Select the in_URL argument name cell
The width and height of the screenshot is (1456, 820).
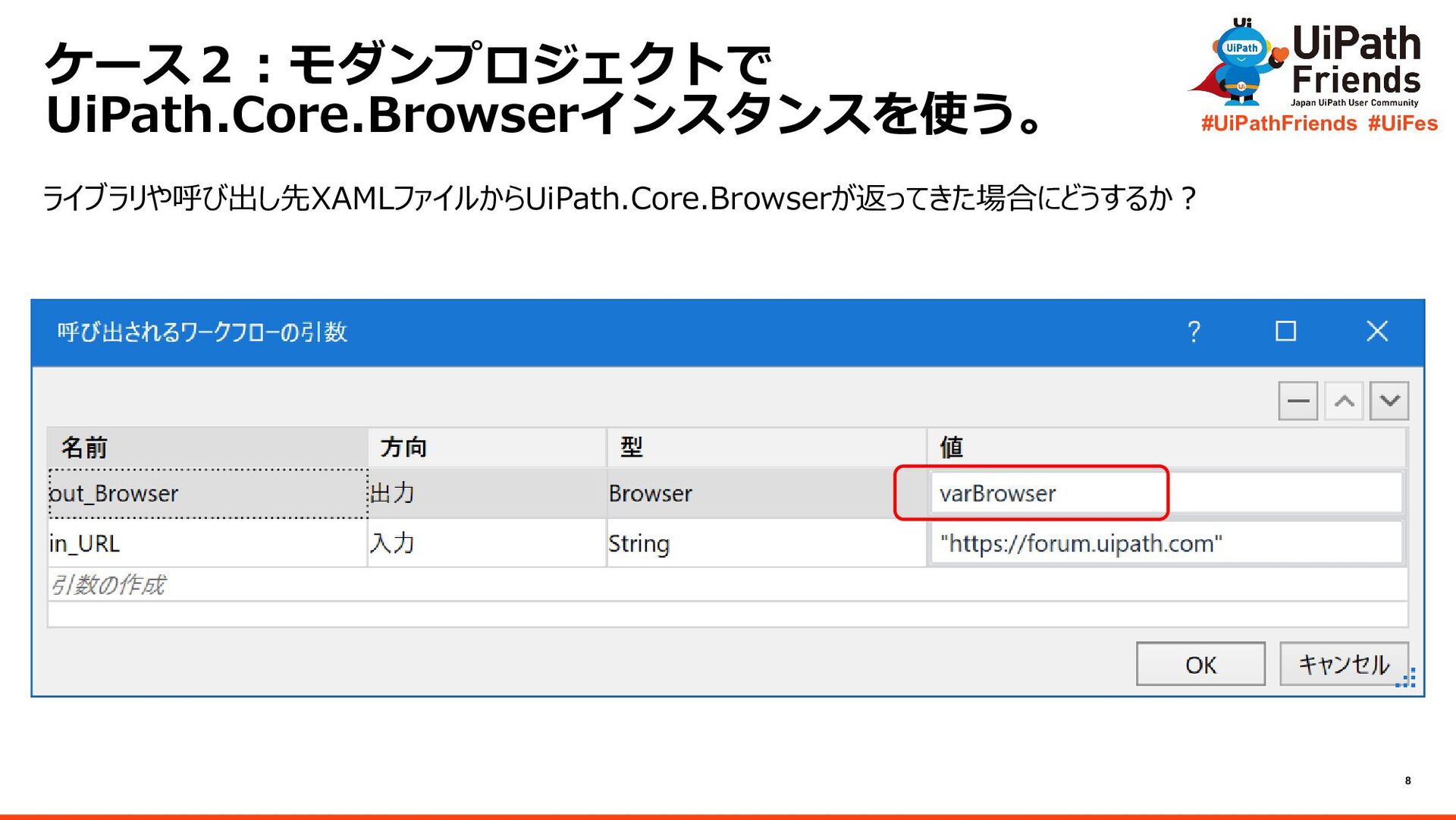tap(208, 543)
